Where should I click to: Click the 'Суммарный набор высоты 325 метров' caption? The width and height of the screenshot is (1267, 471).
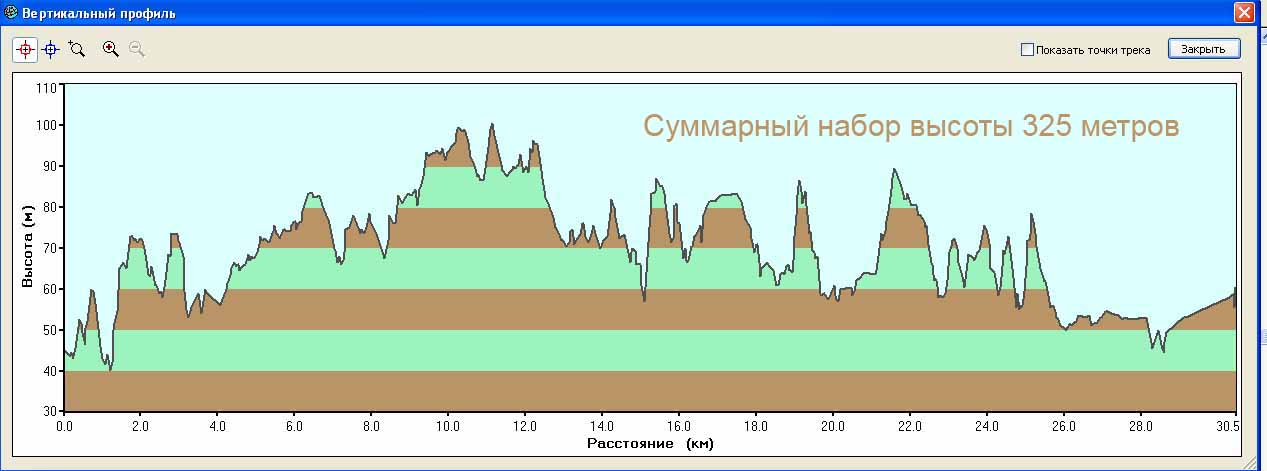coord(911,127)
